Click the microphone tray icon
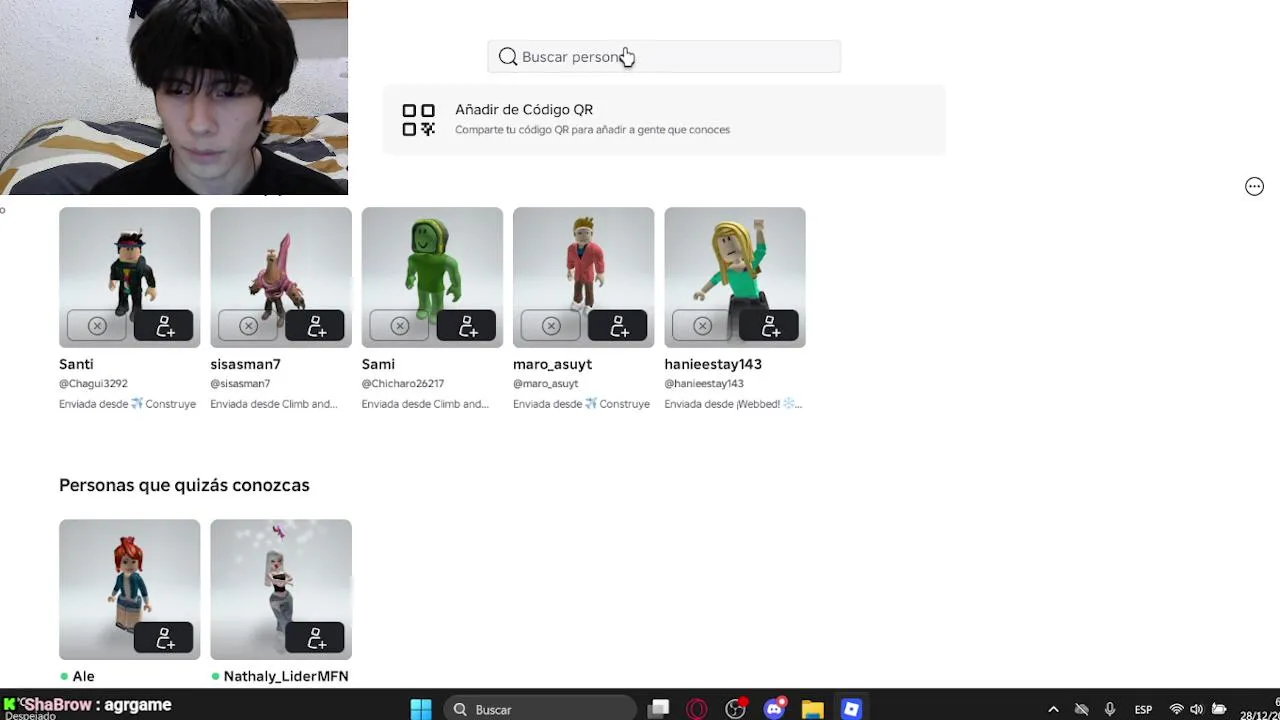Screen dimensions: 1280x720 point(1110,709)
